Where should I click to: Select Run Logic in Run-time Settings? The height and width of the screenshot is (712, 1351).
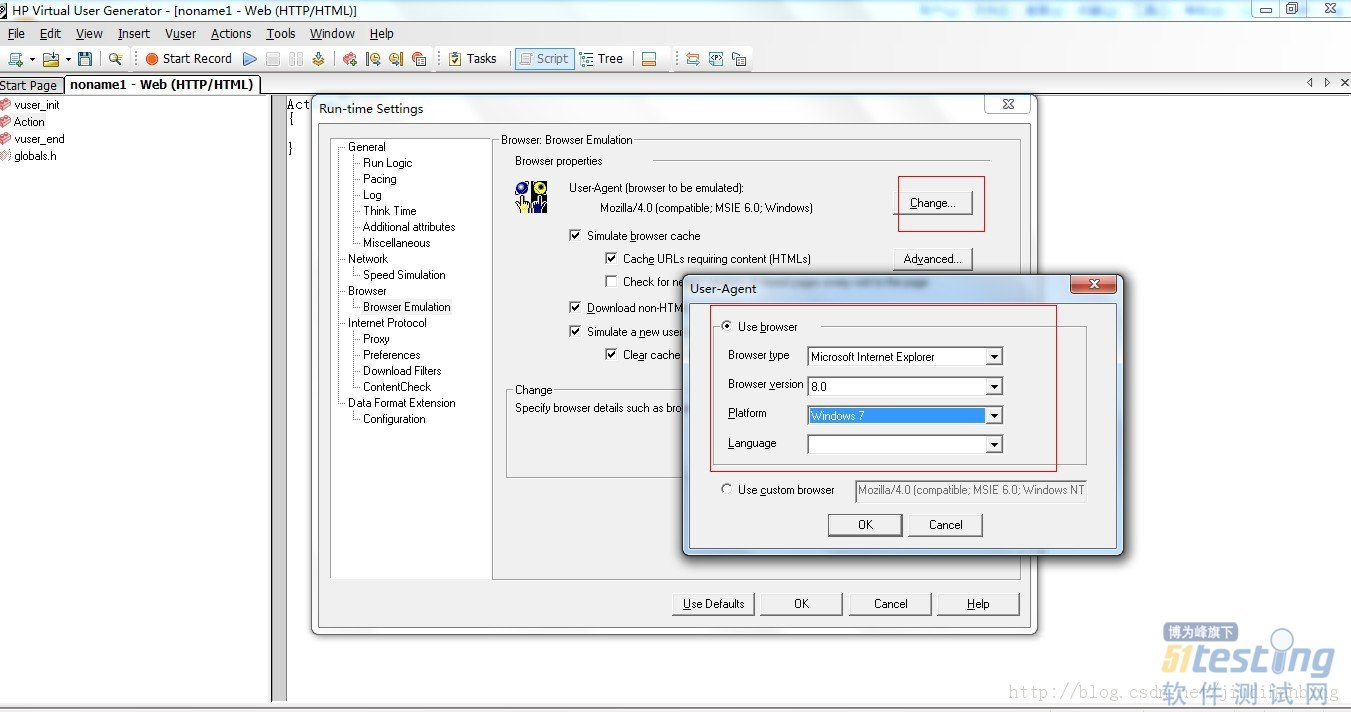[387, 163]
